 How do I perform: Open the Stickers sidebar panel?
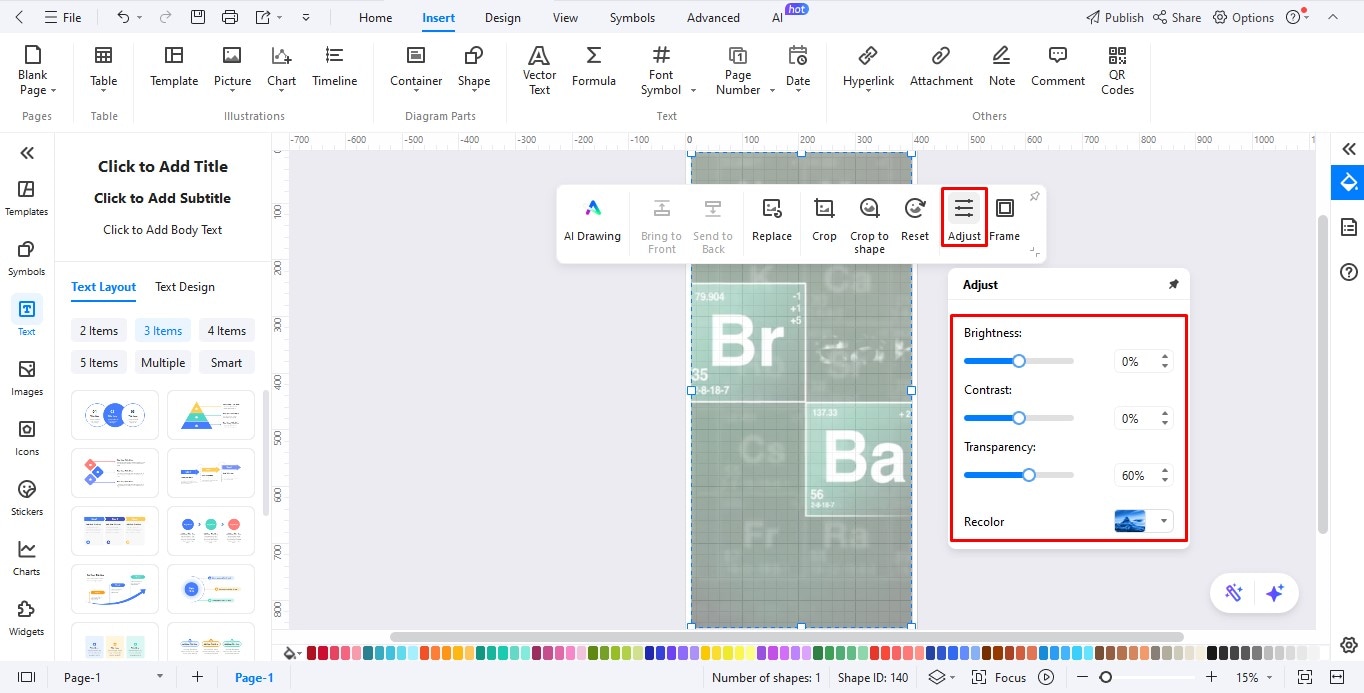(27, 498)
